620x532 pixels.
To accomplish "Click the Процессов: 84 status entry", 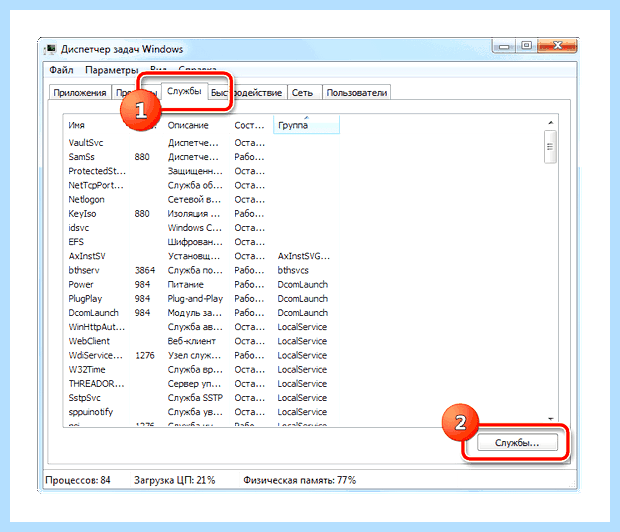I will [x=78, y=480].
